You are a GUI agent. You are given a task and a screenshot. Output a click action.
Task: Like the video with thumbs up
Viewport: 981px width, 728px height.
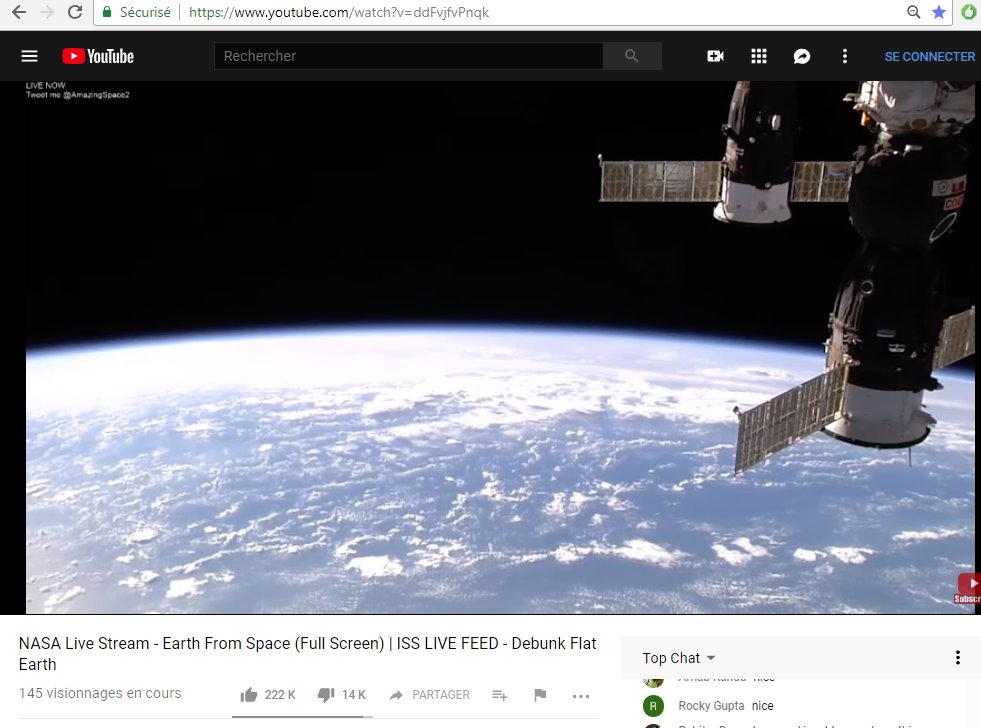[249, 694]
